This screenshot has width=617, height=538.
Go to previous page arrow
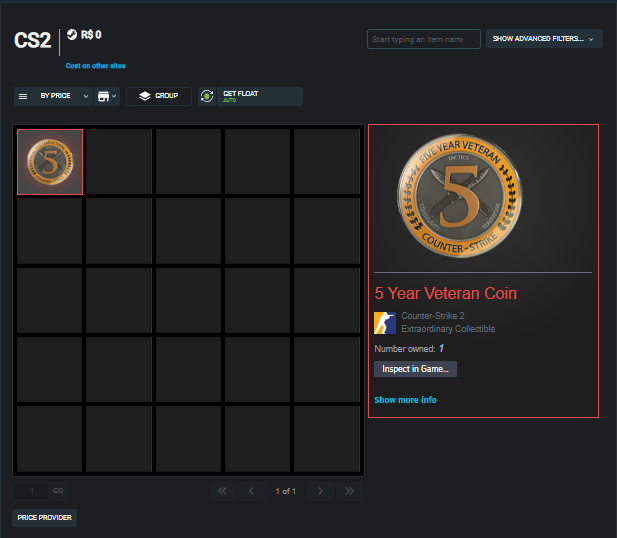[251, 491]
